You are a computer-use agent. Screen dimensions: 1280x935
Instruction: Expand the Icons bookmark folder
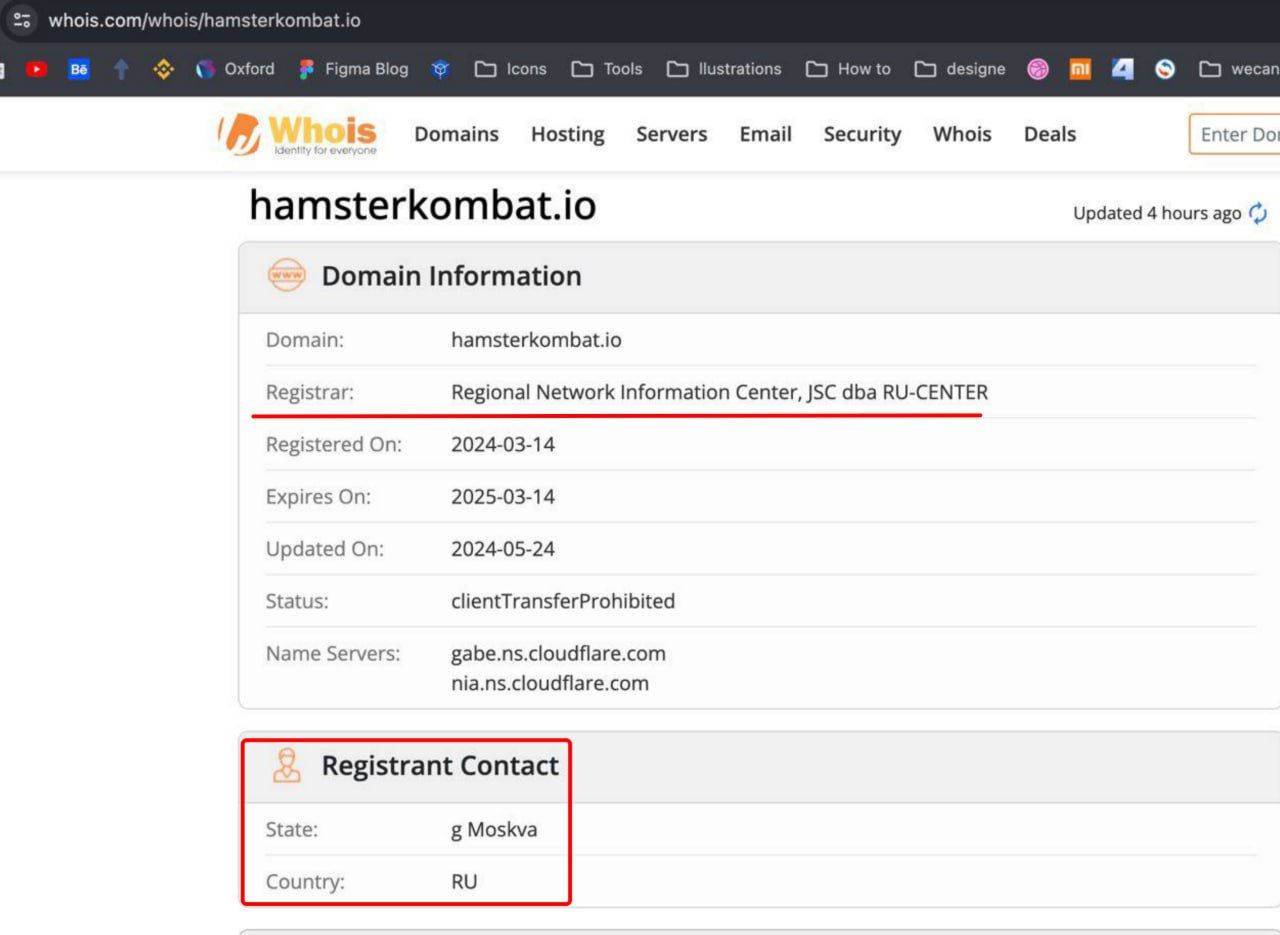pyautogui.click(x=511, y=69)
